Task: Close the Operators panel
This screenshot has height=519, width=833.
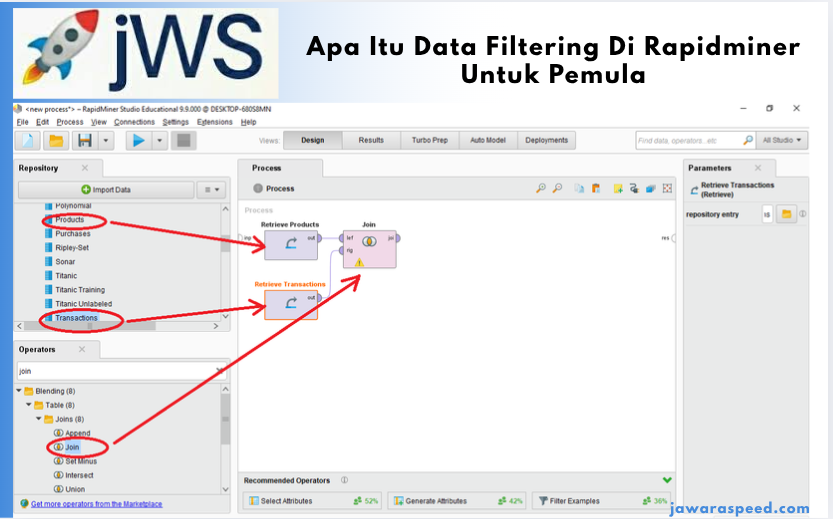Action: coord(82,349)
